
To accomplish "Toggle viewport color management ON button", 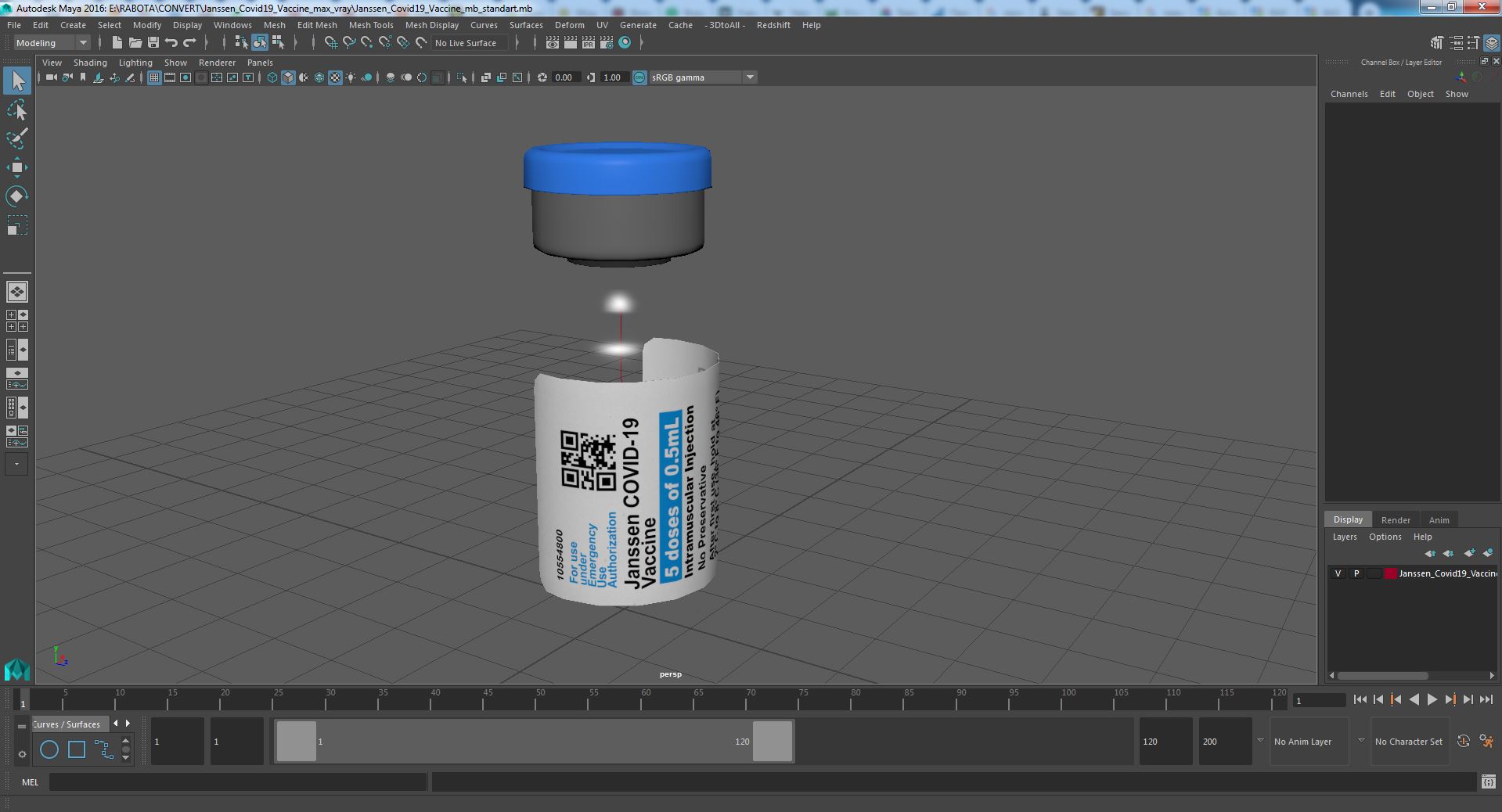I will 639,77.
